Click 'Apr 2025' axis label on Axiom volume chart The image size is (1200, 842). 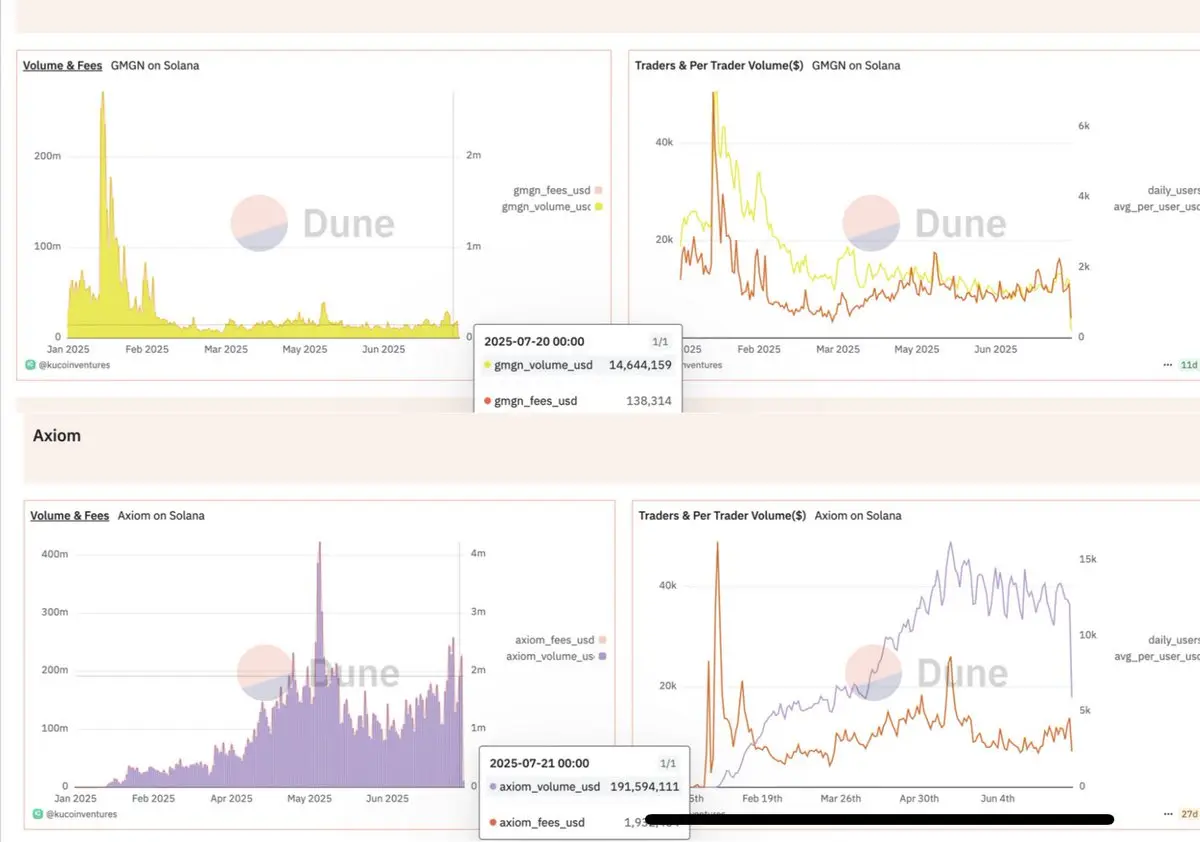click(x=232, y=799)
